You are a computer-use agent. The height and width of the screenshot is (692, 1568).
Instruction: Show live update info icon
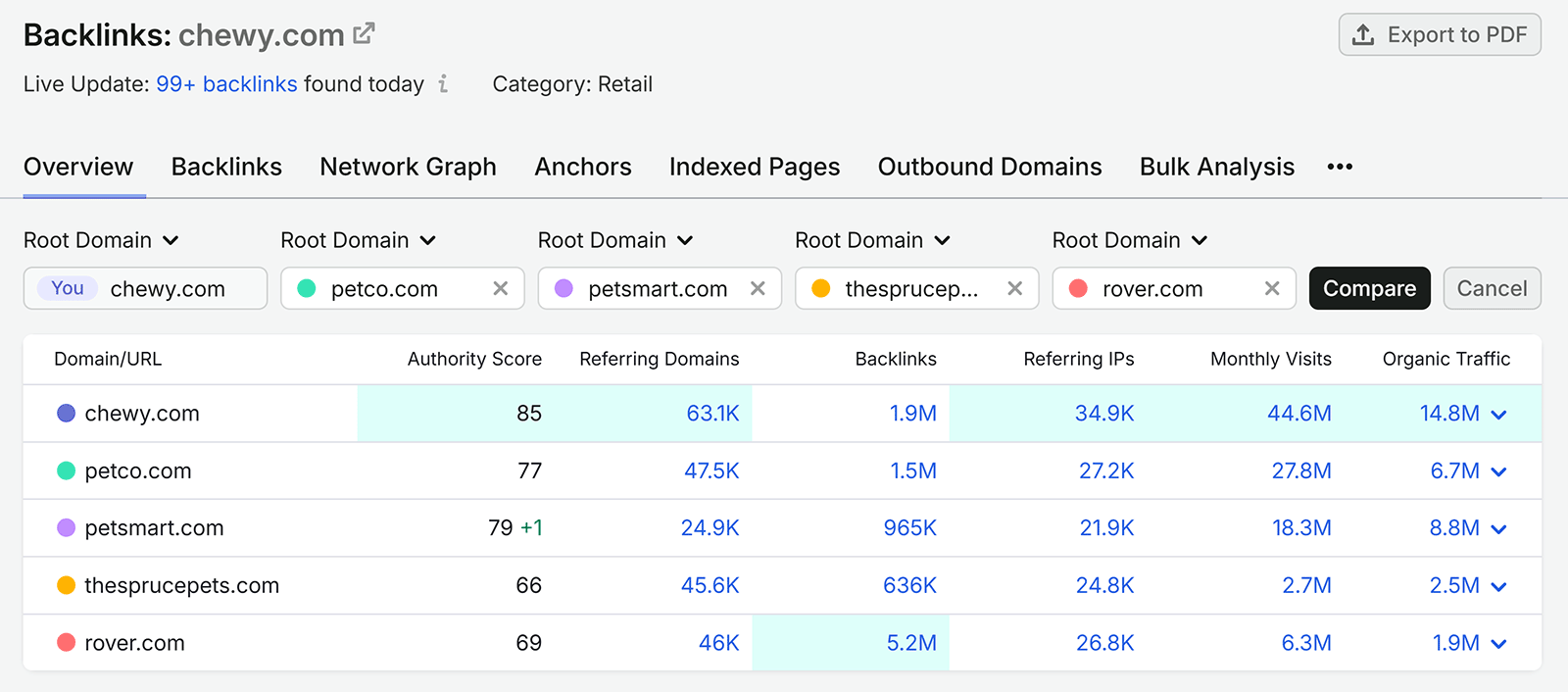[x=443, y=84]
